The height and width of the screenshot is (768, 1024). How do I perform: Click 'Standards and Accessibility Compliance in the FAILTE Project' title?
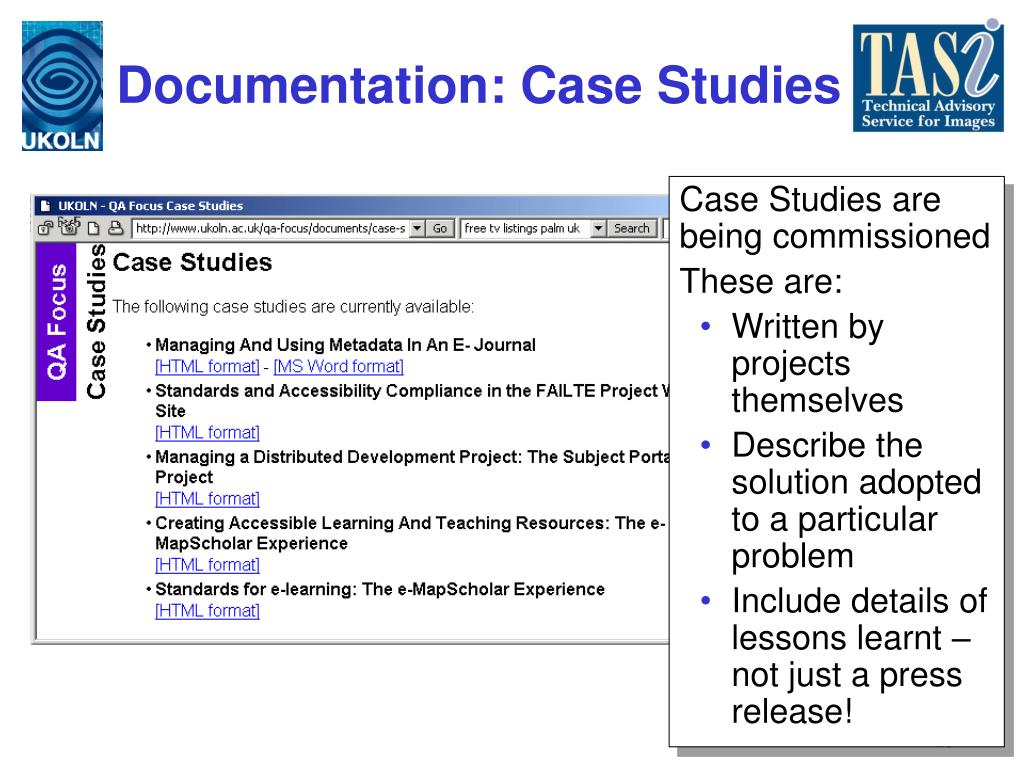pyautogui.click(x=411, y=400)
